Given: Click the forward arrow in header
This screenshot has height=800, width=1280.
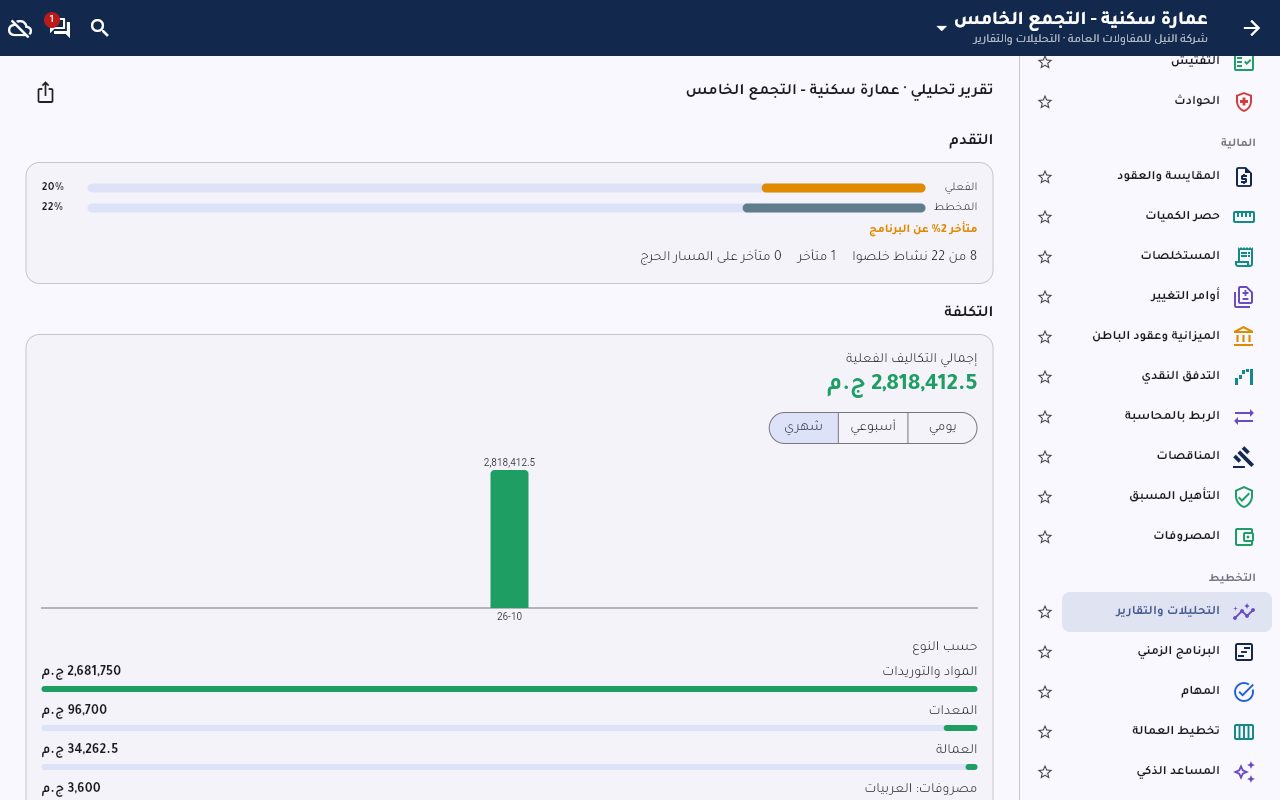Looking at the screenshot, I should coord(1252,28).
